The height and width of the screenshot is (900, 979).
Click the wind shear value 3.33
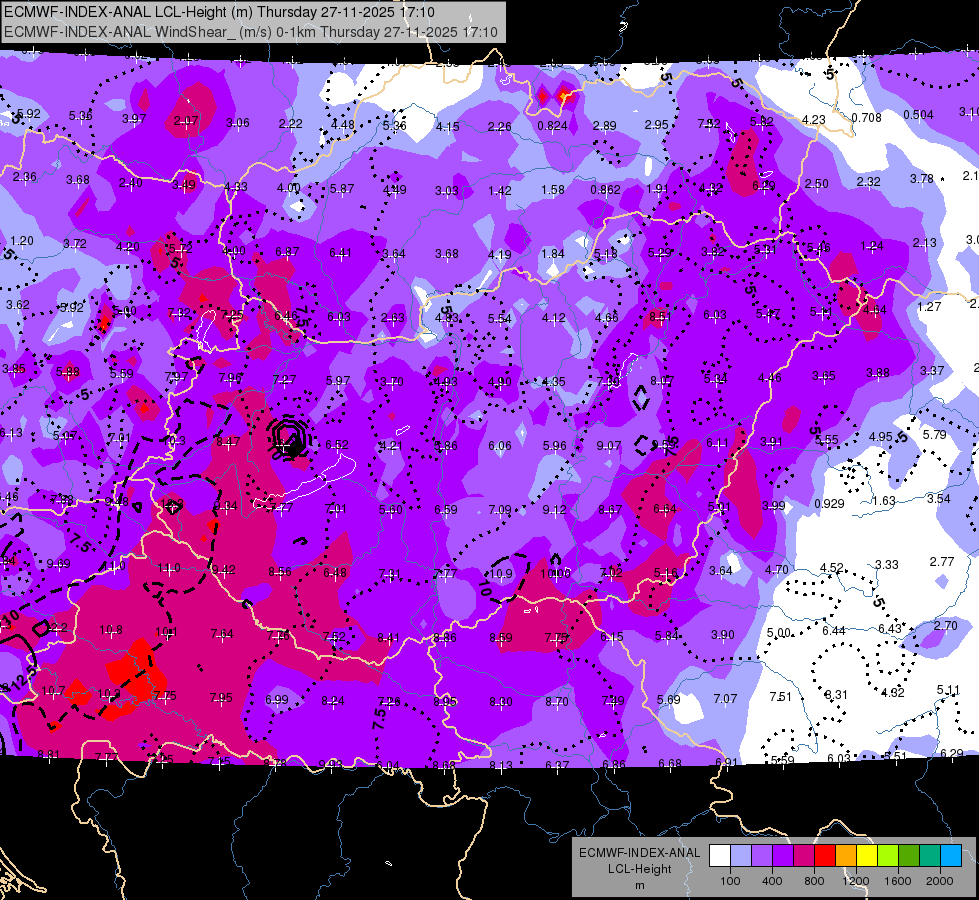[887, 565]
